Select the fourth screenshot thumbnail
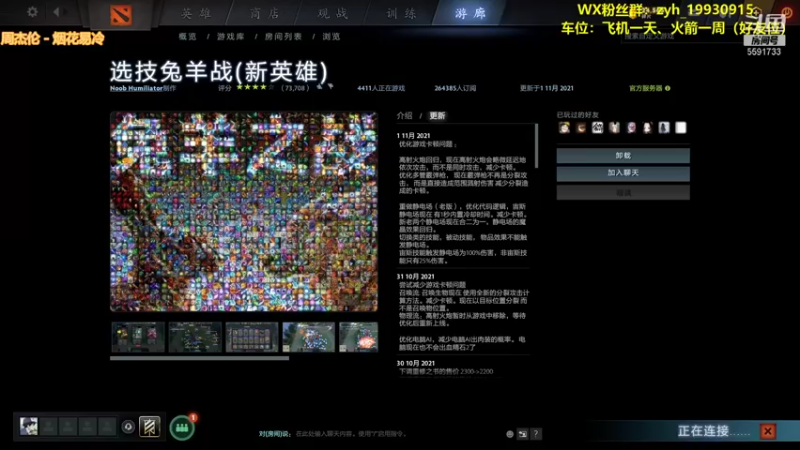The height and width of the screenshot is (450, 800). coord(309,337)
